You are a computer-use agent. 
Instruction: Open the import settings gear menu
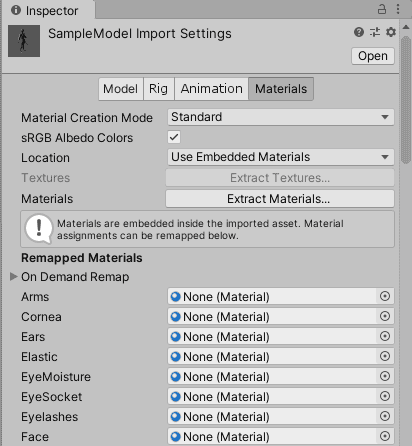coord(391,32)
